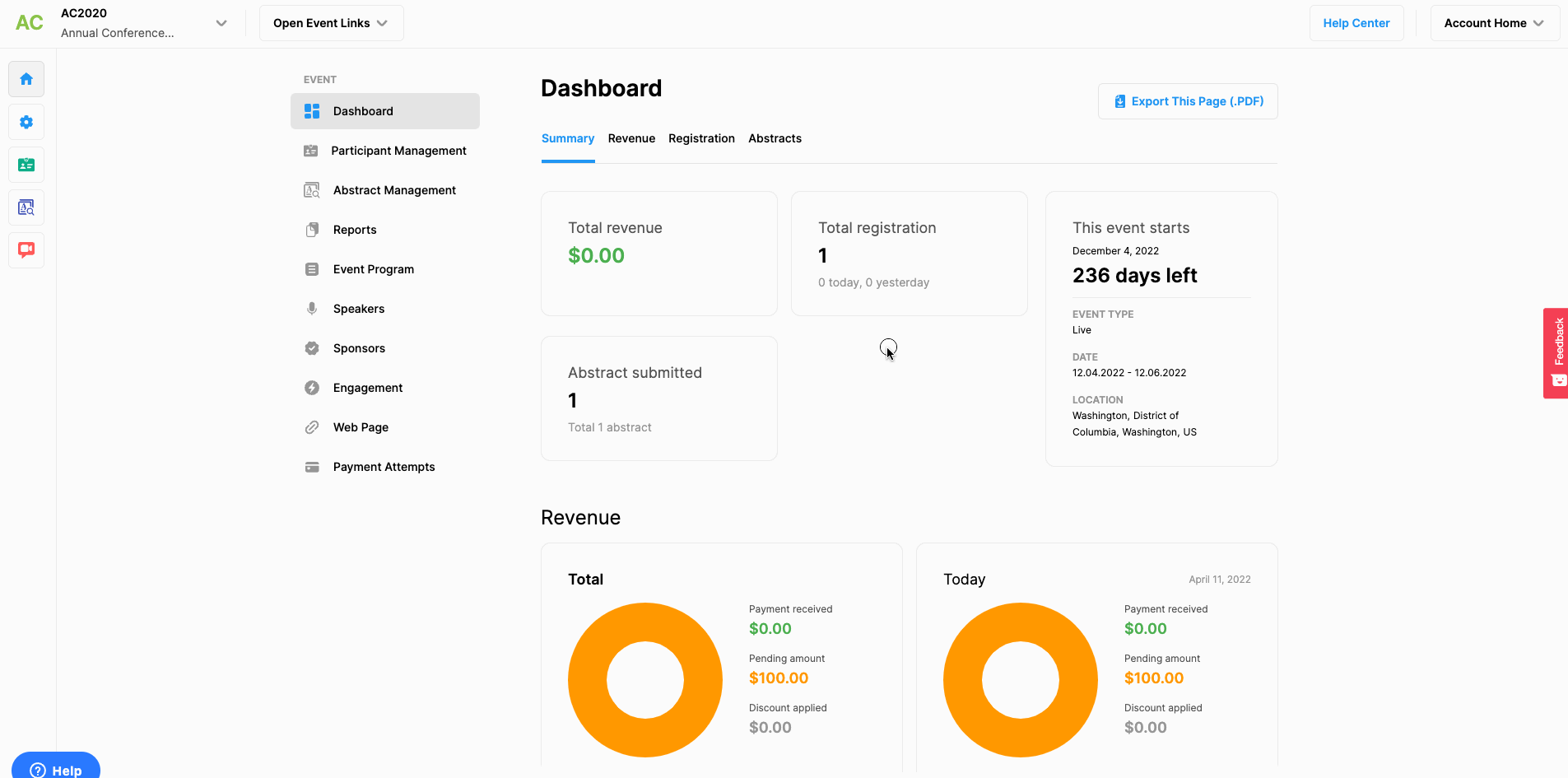
Task: Click the Web Page link icon
Action: 312,427
